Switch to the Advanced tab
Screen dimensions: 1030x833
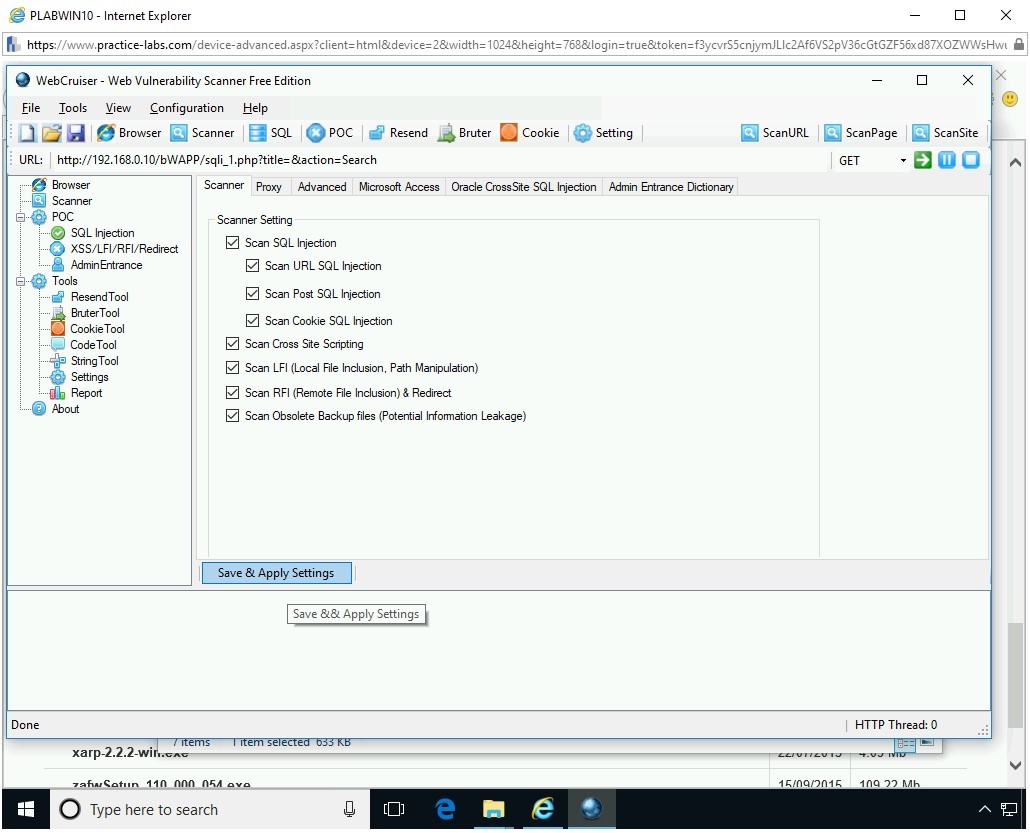tap(322, 187)
